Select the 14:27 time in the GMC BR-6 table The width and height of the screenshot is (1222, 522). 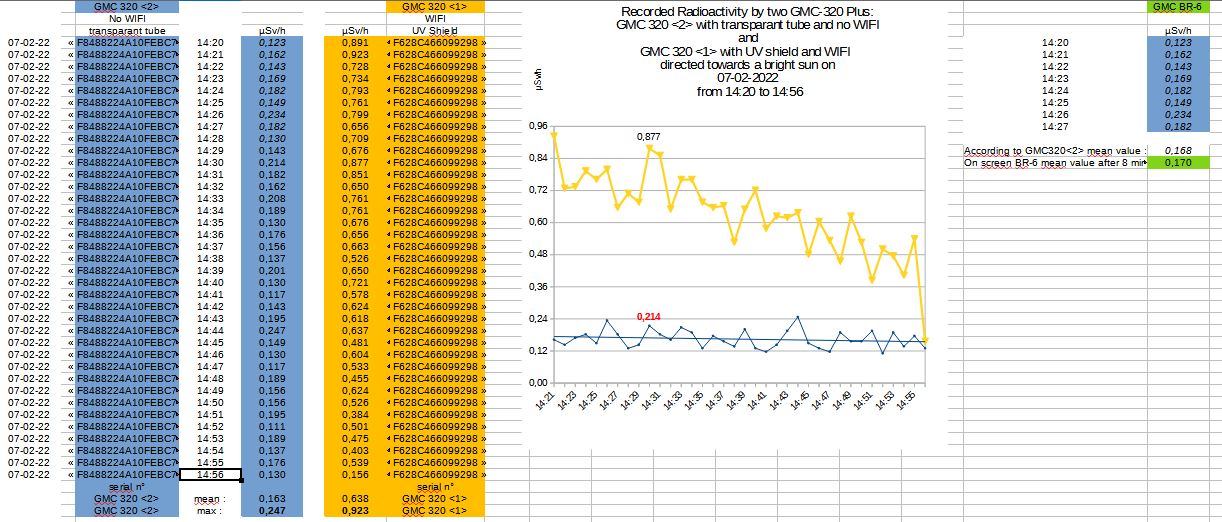coord(1055,127)
